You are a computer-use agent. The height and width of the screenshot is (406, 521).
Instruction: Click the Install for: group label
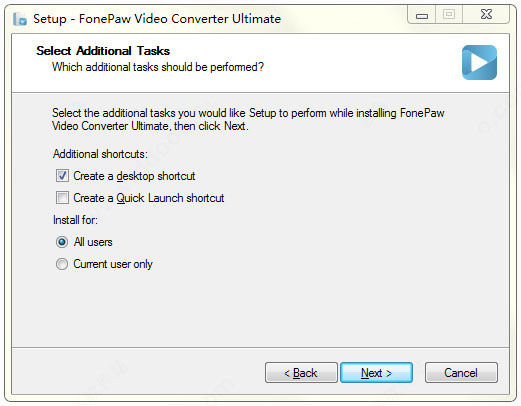[75, 220]
